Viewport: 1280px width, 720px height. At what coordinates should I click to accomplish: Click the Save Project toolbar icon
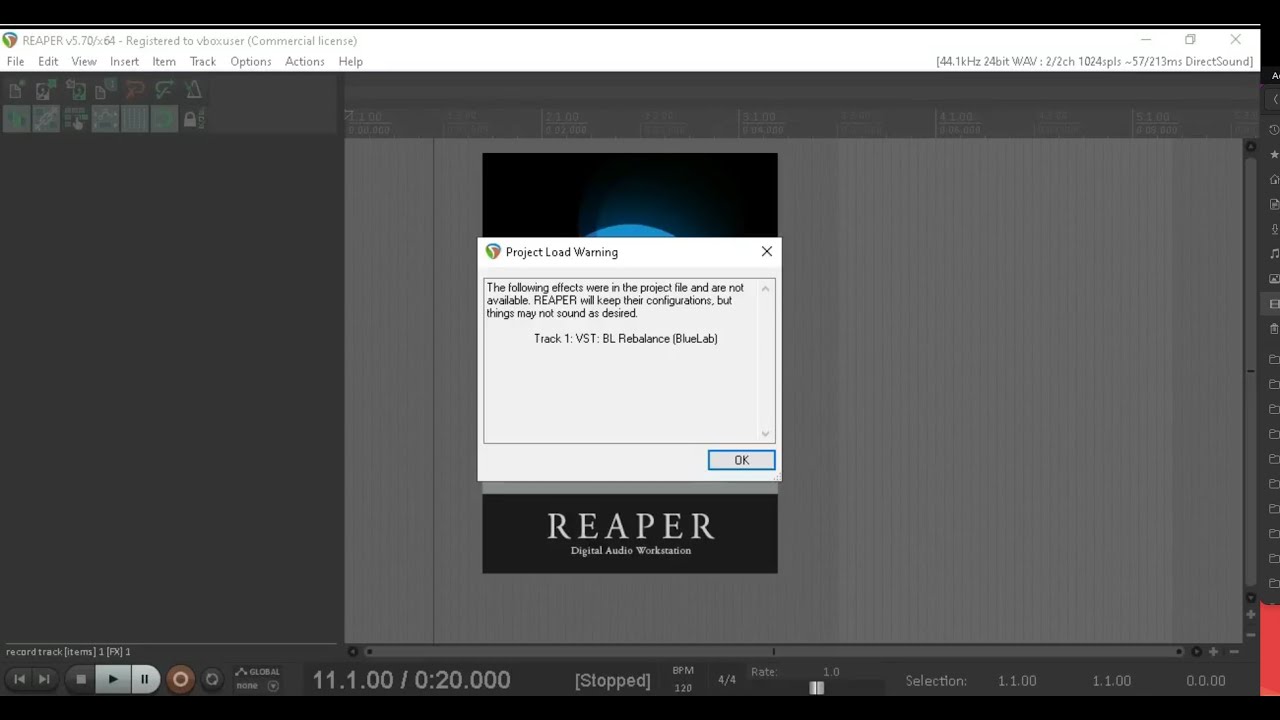pyautogui.click(x=76, y=91)
